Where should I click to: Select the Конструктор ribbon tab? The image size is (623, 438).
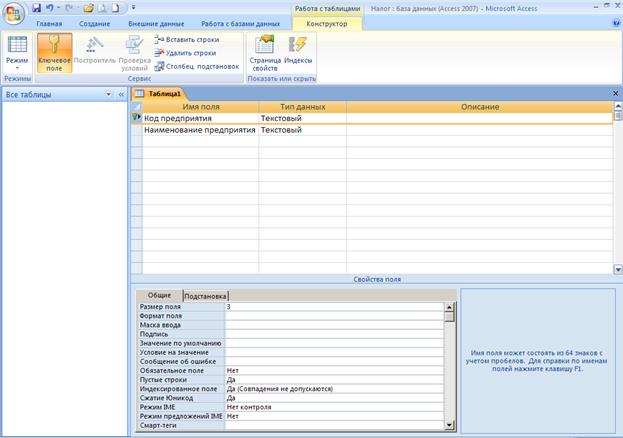click(x=327, y=24)
